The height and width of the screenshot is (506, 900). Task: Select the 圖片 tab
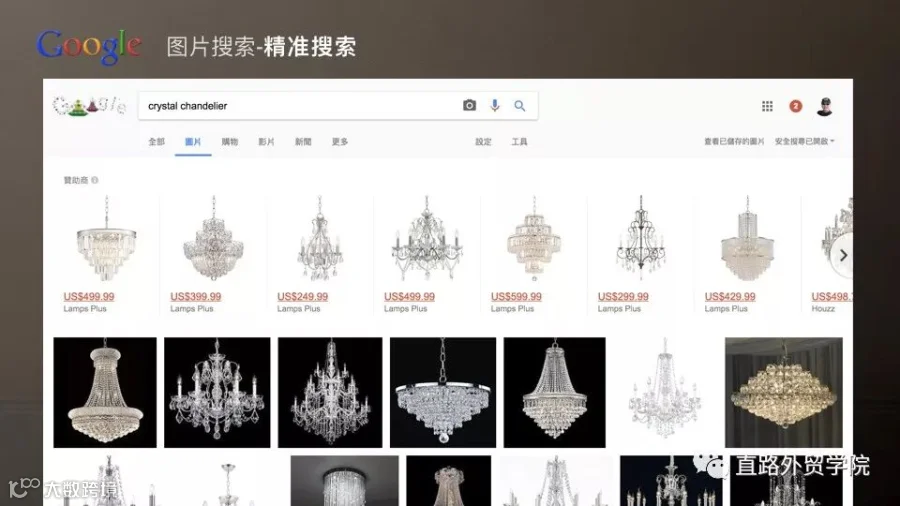pos(193,142)
